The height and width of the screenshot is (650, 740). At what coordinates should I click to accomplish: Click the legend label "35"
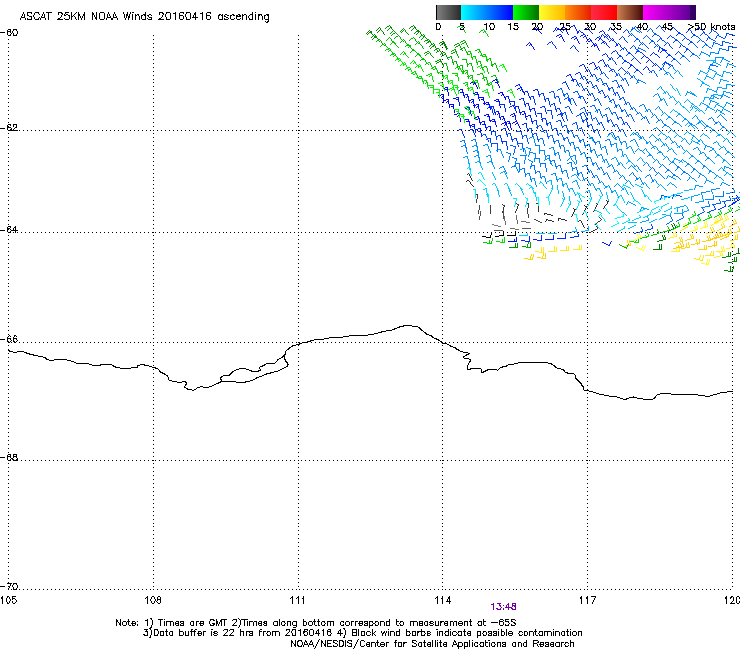pos(616,27)
